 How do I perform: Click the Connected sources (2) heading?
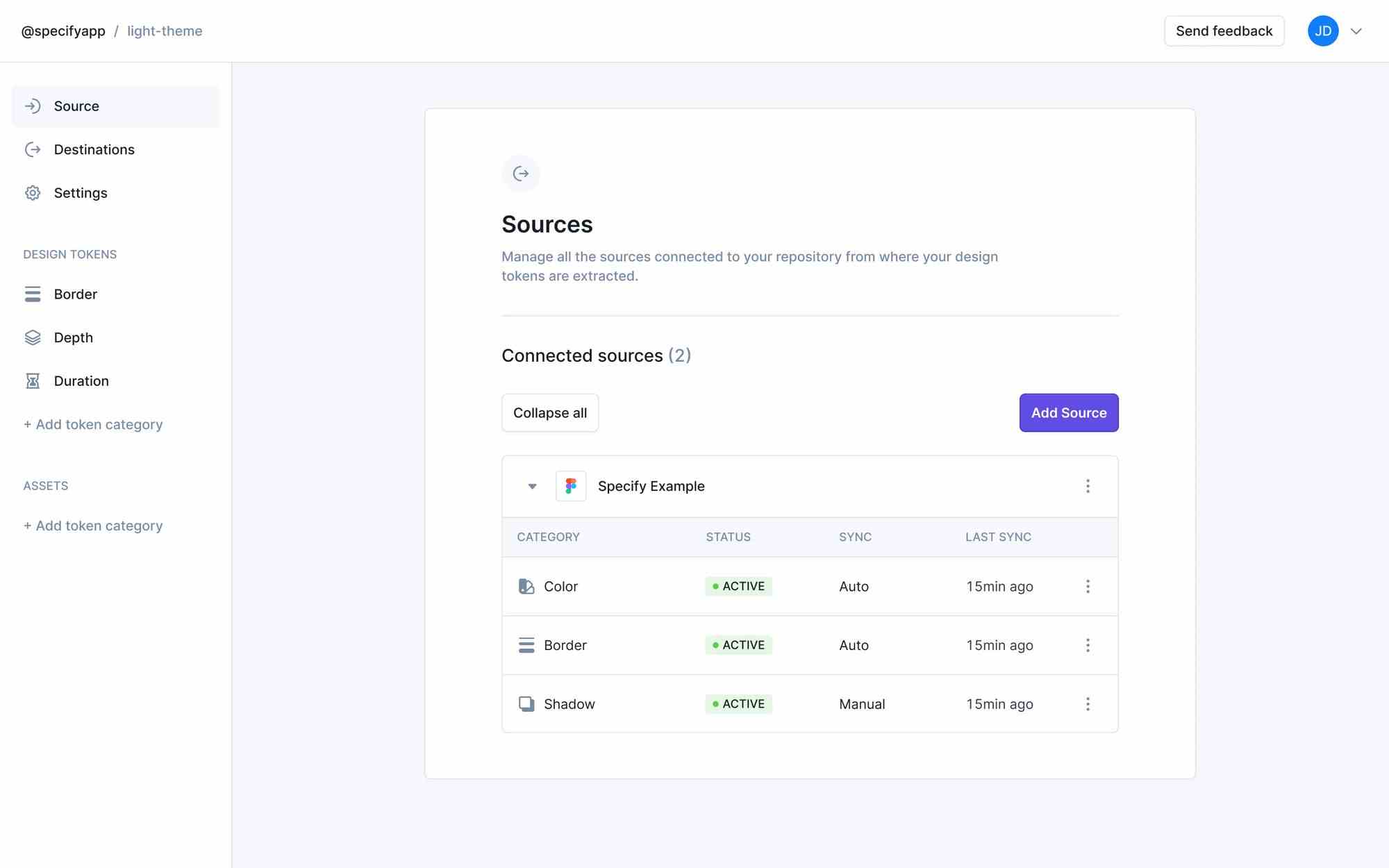point(596,356)
